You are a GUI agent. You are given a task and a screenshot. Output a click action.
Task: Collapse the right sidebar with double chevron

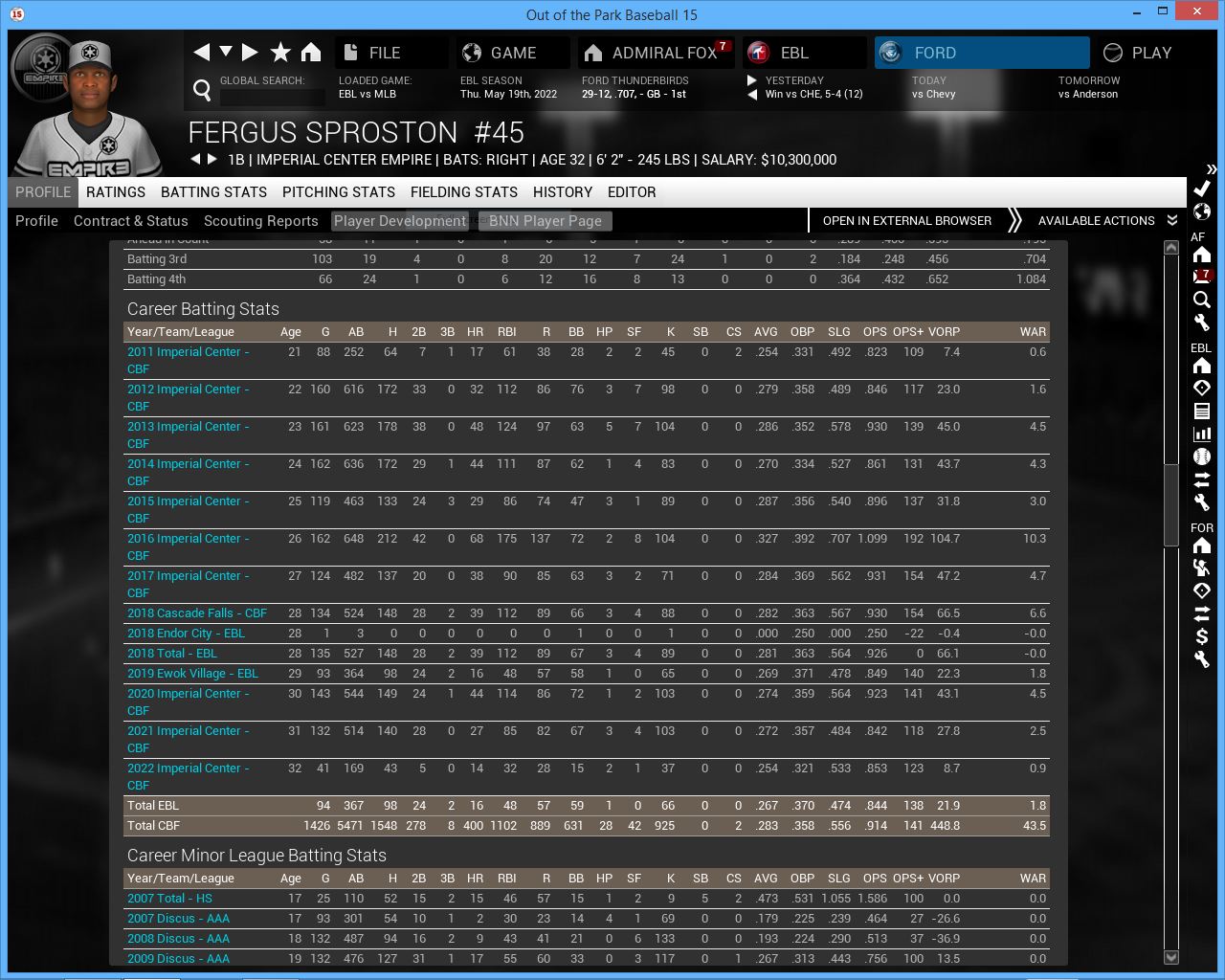click(1212, 168)
